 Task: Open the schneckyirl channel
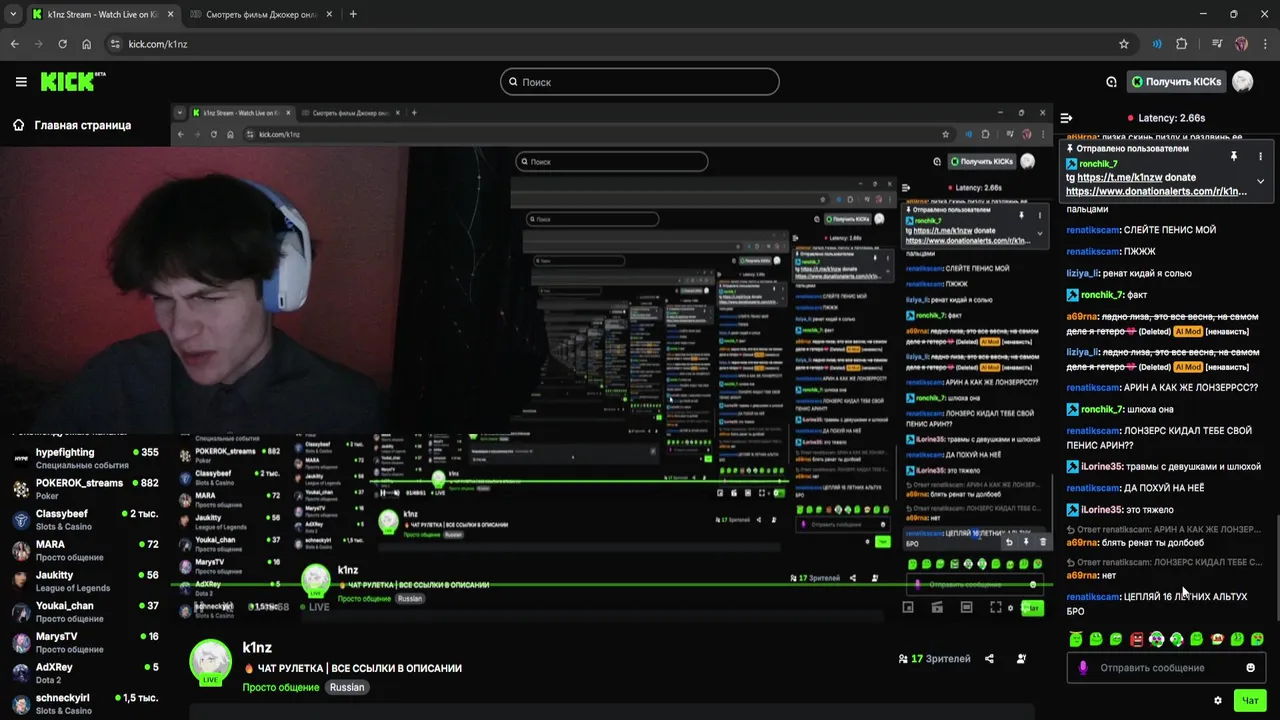click(x=84, y=704)
